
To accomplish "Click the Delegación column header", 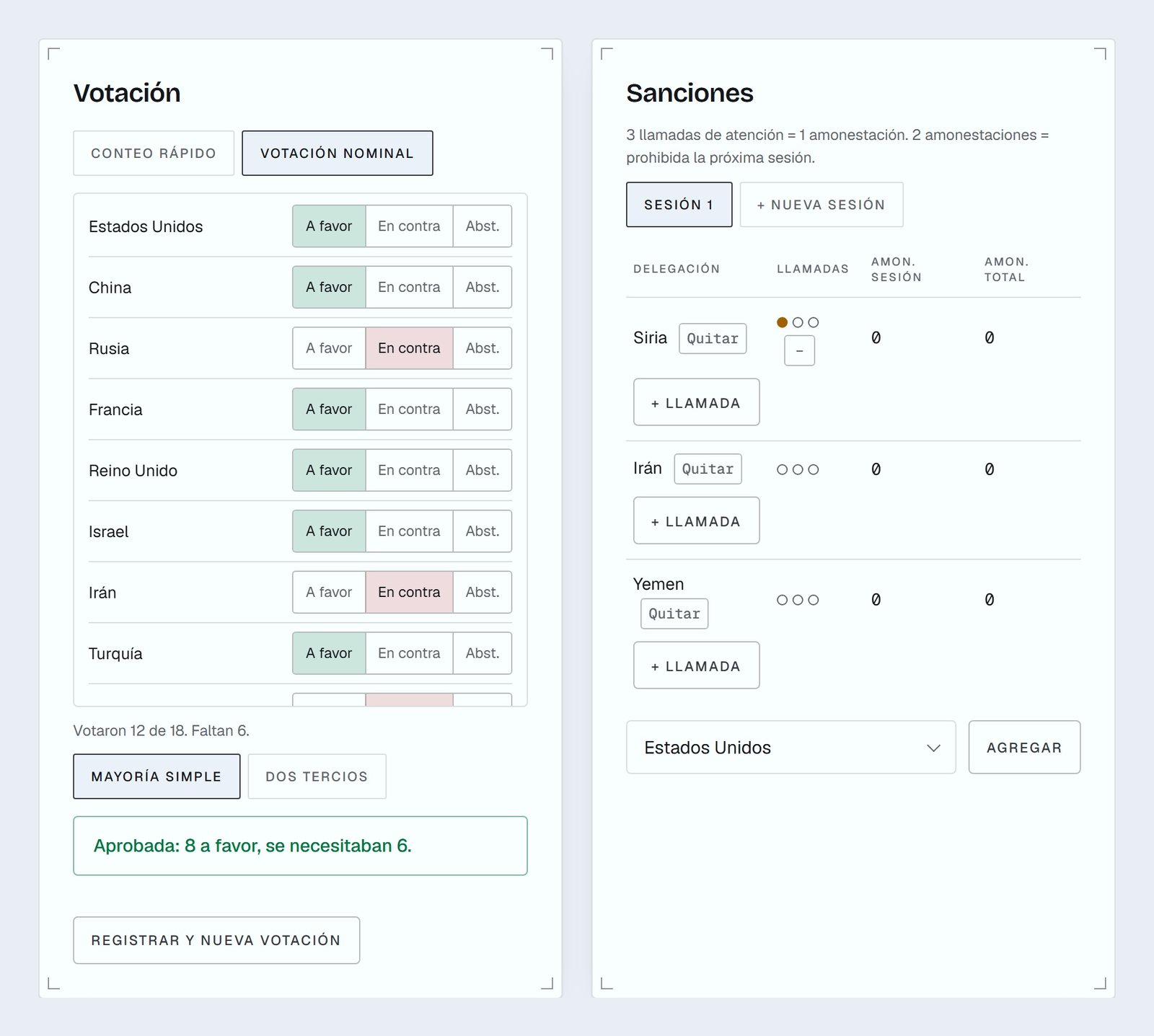I will 677,269.
